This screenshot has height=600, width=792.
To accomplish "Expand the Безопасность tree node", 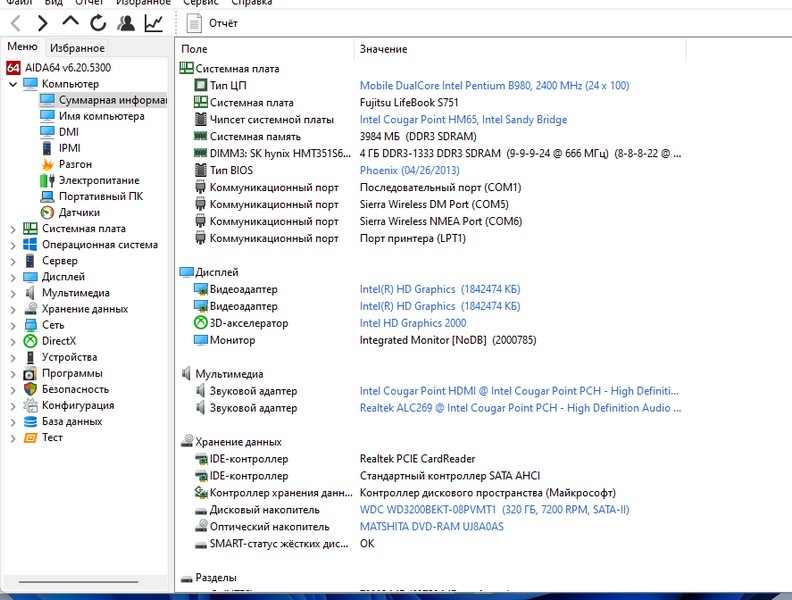I will click(13, 389).
